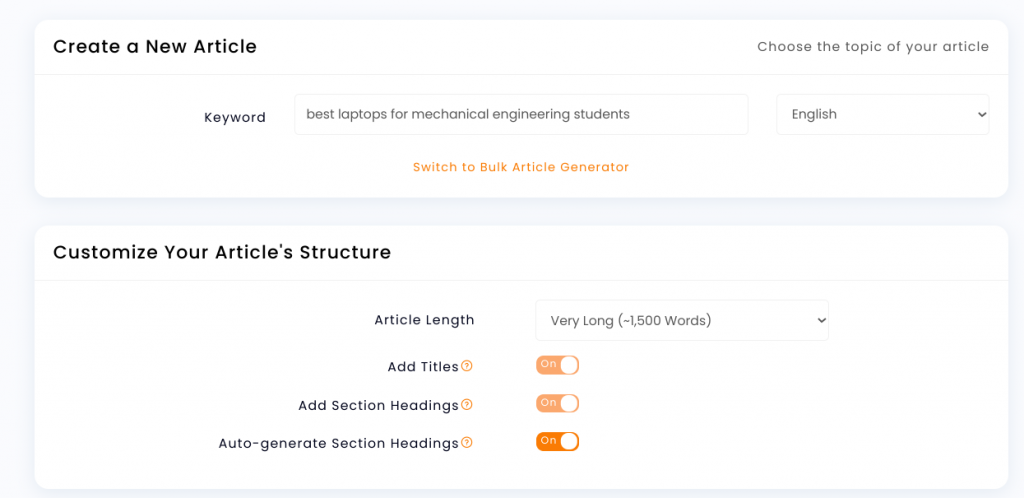Show help tooltip icon for Auto-generate Section Headings
Image resolution: width=1024 pixels, height=498 pixels.
tap(466, 443)
